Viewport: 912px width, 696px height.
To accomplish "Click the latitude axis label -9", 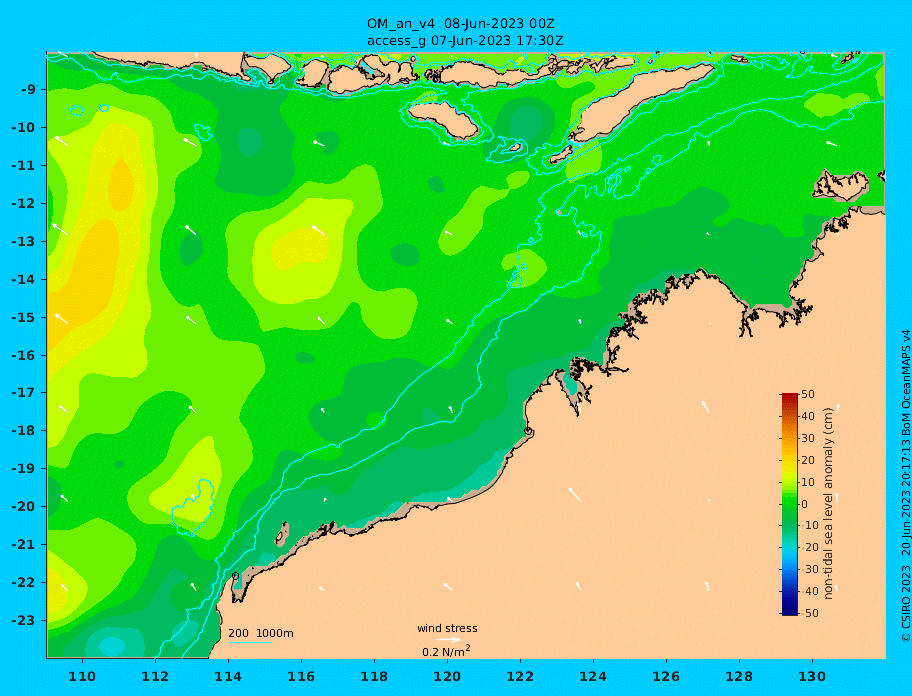I will pos(29,90).
